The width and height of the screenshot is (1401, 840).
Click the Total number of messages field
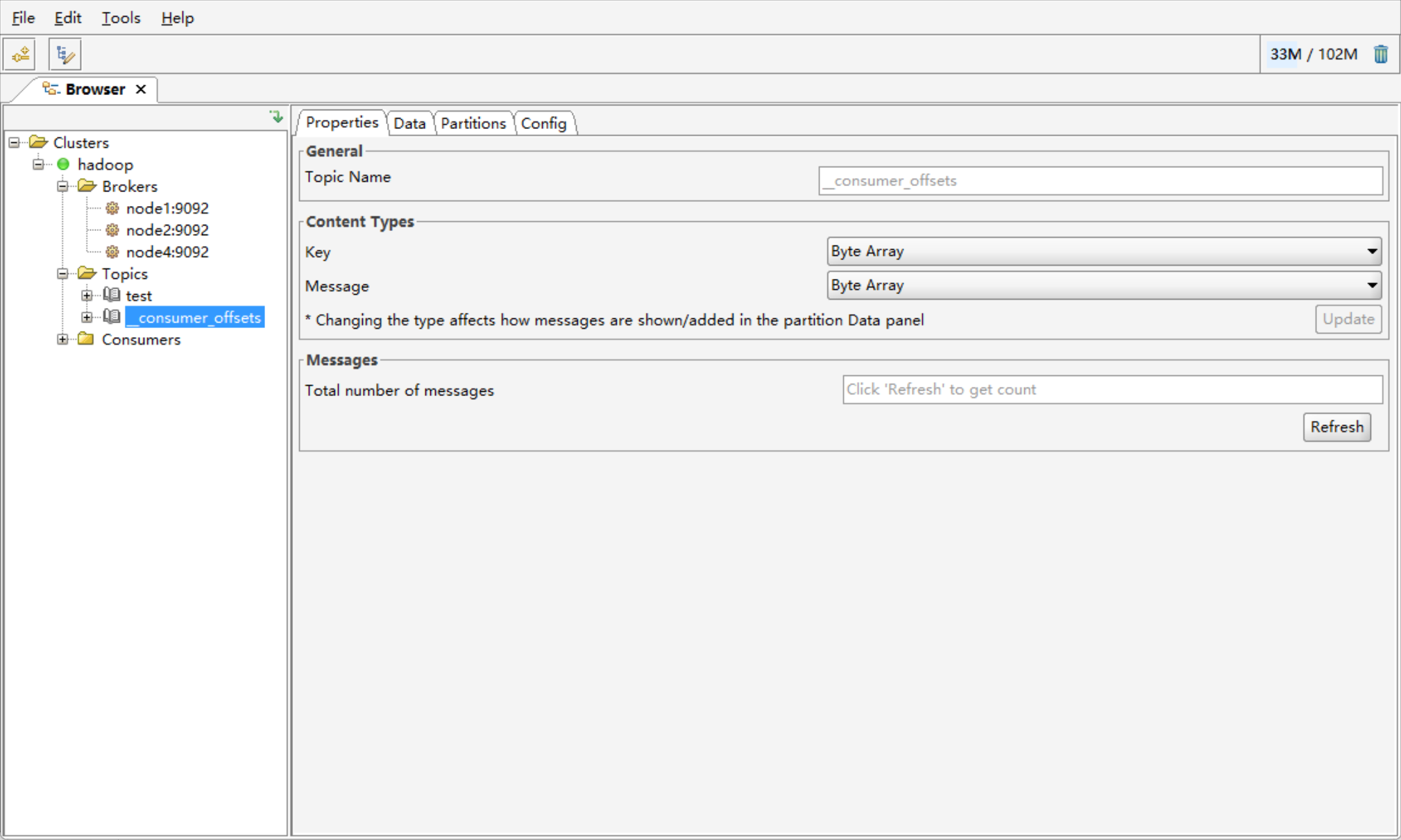point(1112,389)
